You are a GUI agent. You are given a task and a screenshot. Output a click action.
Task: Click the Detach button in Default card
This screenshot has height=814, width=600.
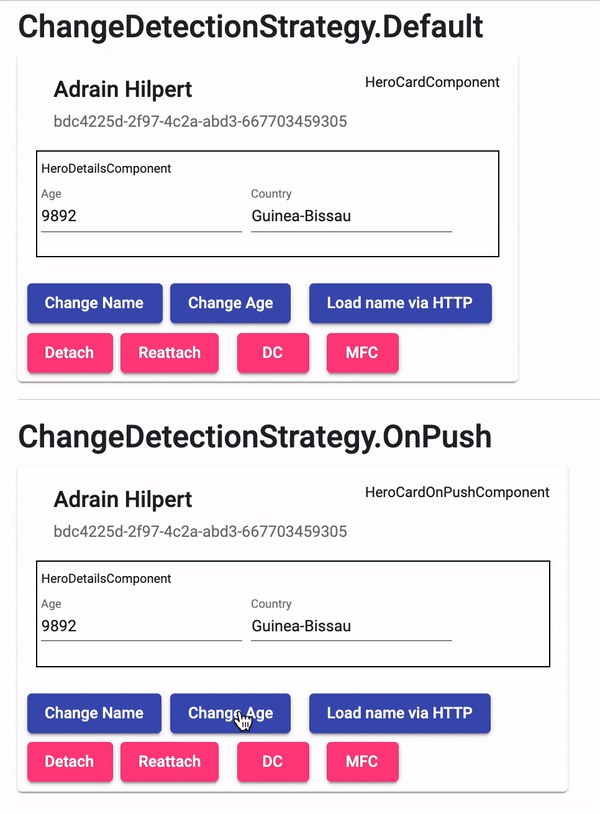click(x=69, y=353)
